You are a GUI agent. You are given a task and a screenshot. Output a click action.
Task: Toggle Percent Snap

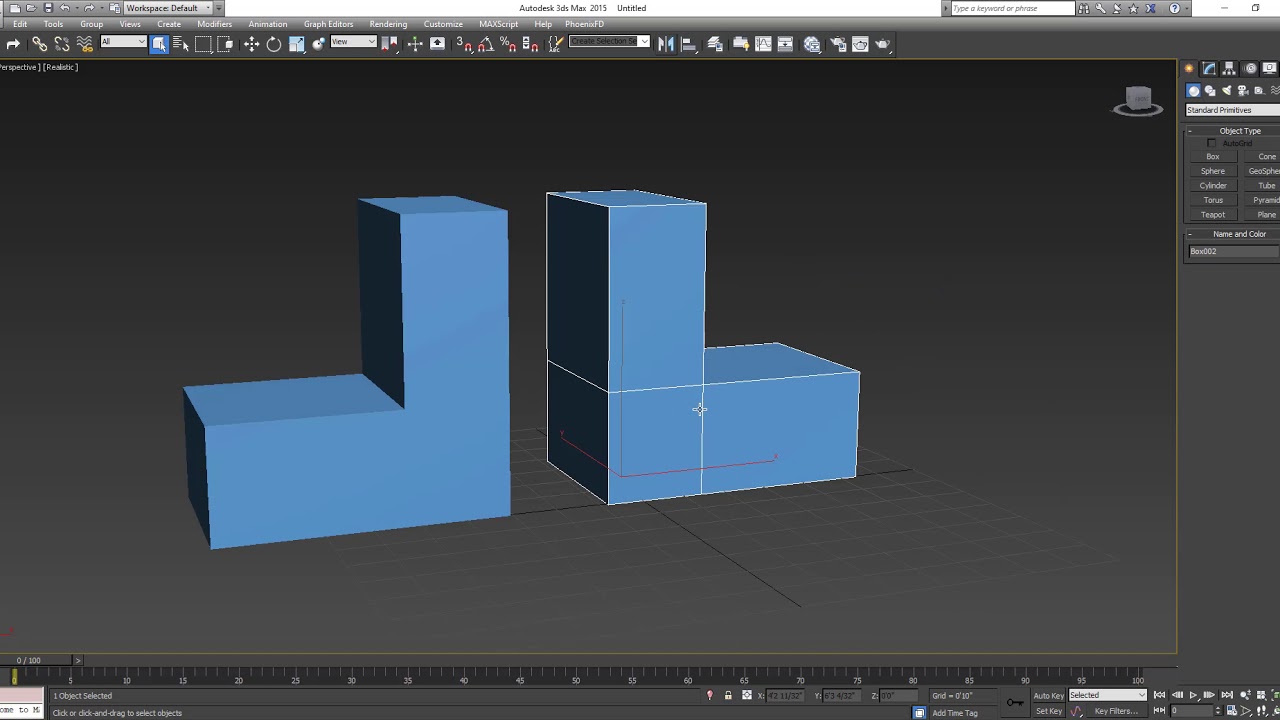tap(508, 44)
